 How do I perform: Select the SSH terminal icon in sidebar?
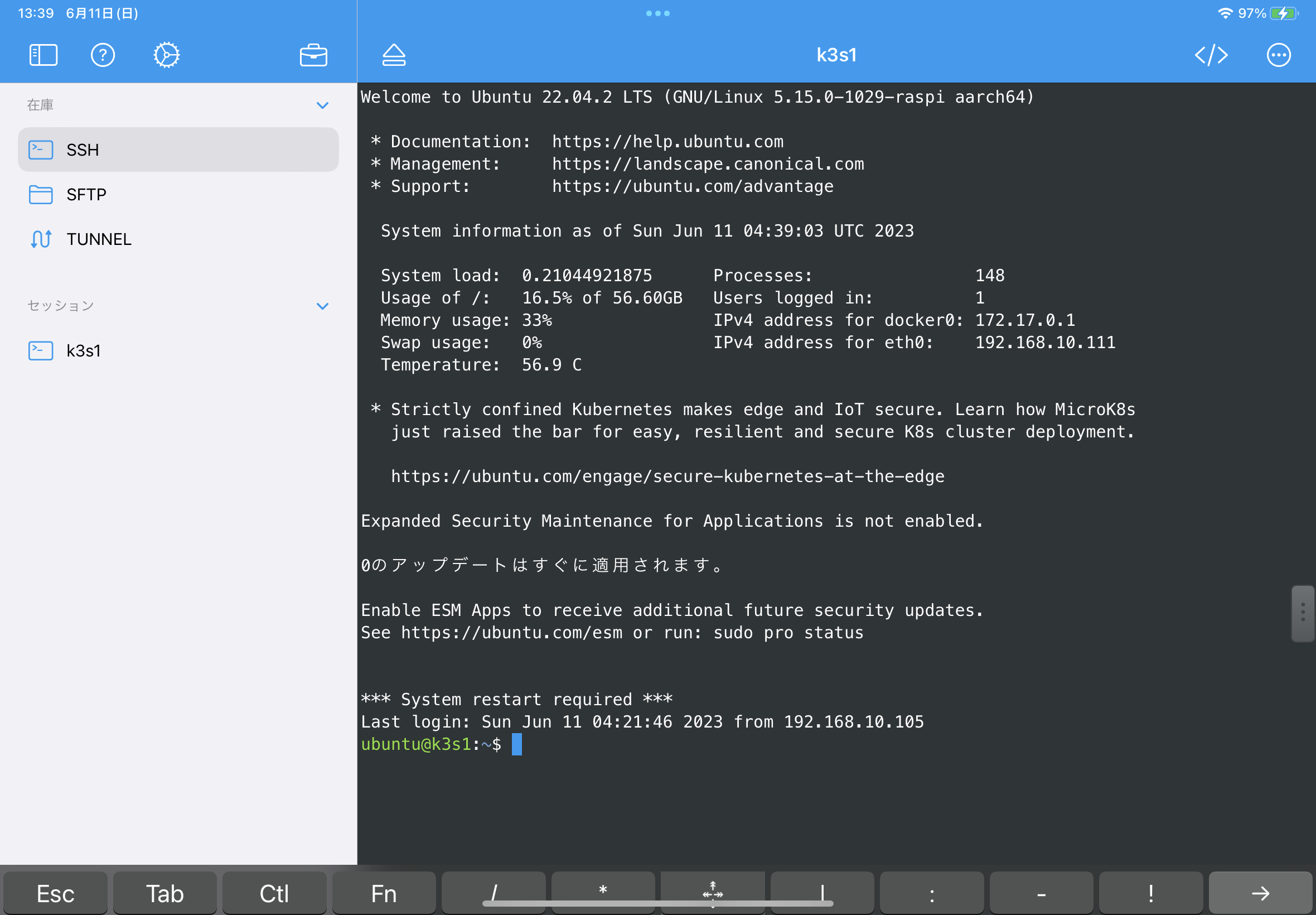[x=41, y=149]
